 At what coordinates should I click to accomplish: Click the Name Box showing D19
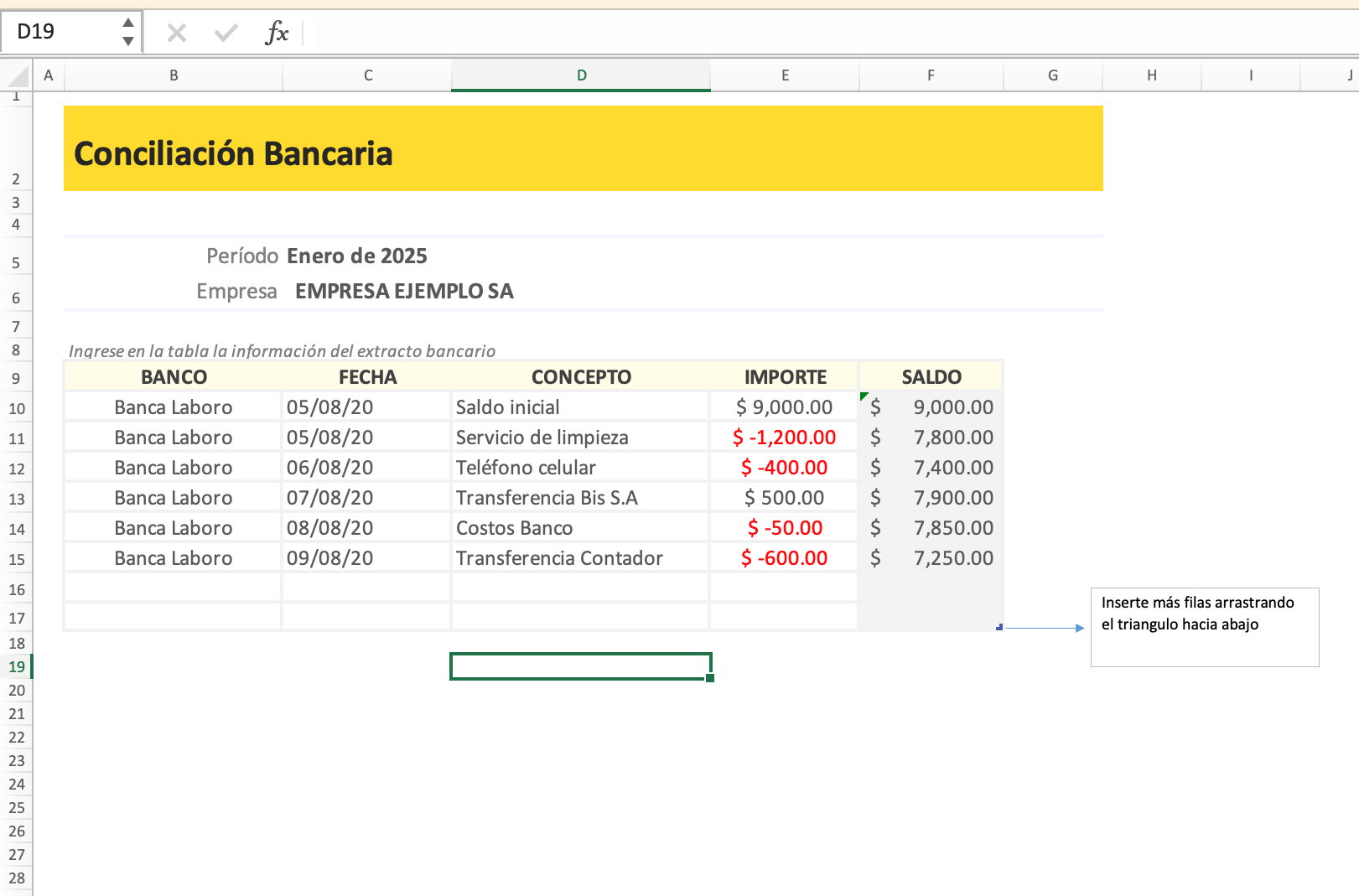tap(63, 32)
